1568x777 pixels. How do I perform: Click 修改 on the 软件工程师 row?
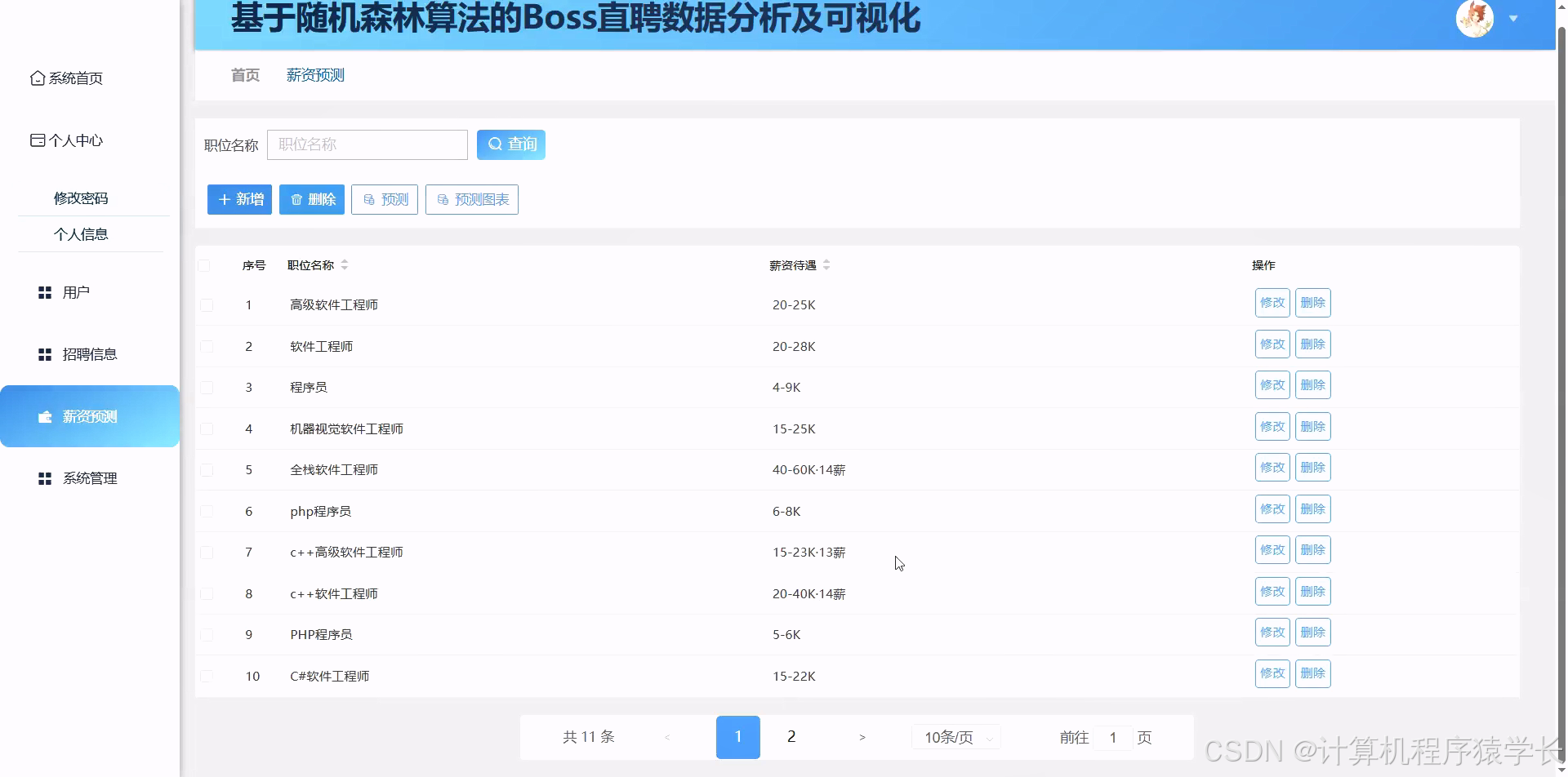coord(1272,344)
